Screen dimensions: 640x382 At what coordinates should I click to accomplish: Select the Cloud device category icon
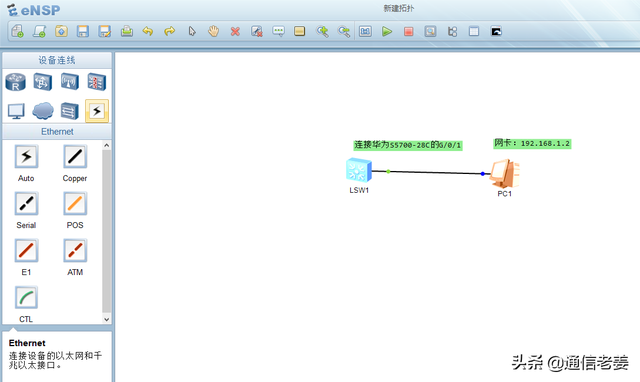(43, 111)
